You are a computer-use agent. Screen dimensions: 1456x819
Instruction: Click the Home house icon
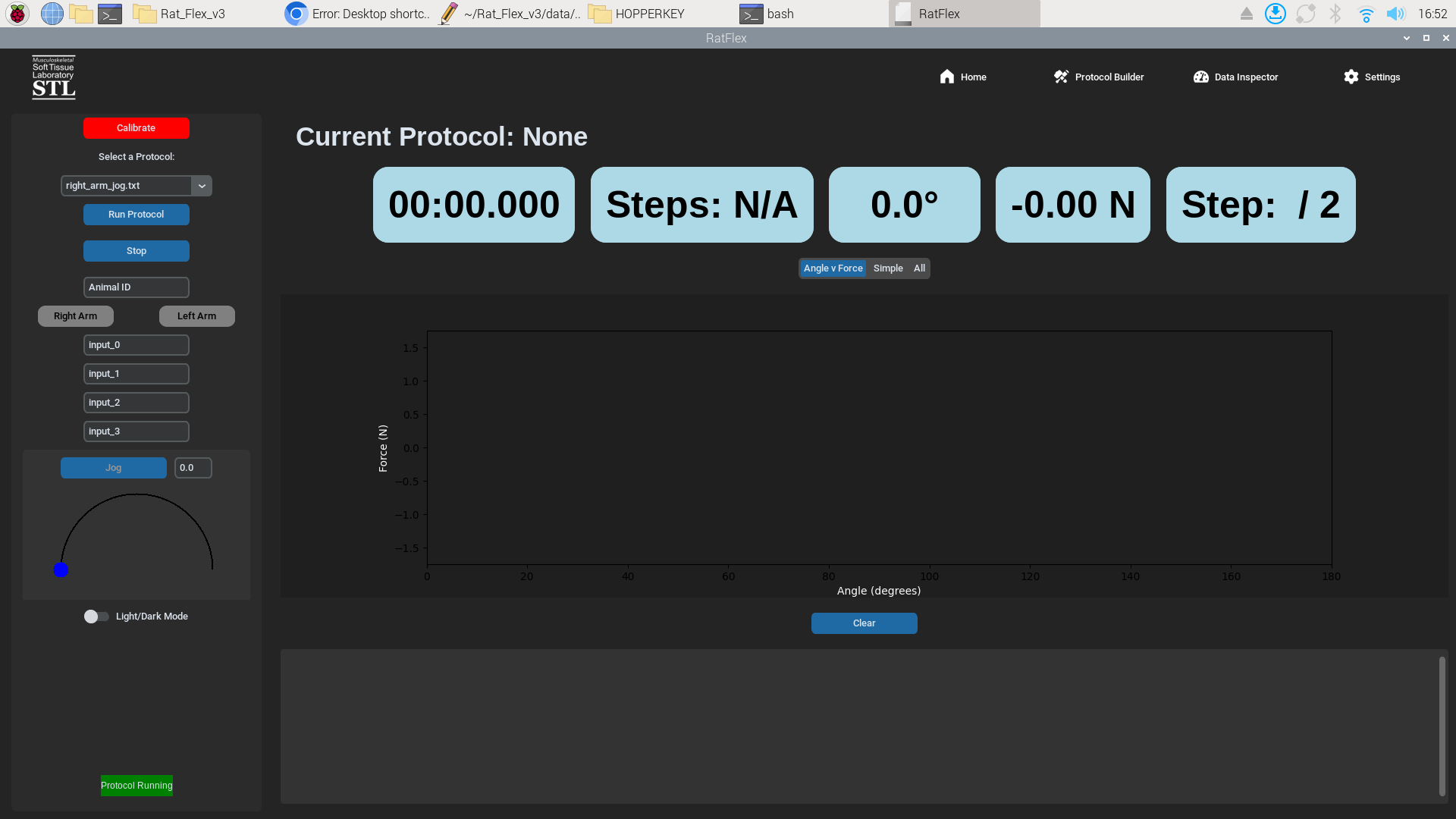tap(946, 77)
